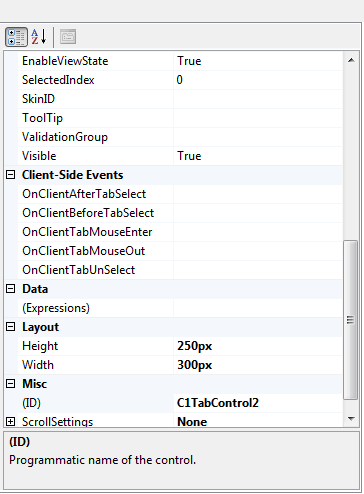Switch to Categorized view icon
364x494 pixels.
point(16,37)
